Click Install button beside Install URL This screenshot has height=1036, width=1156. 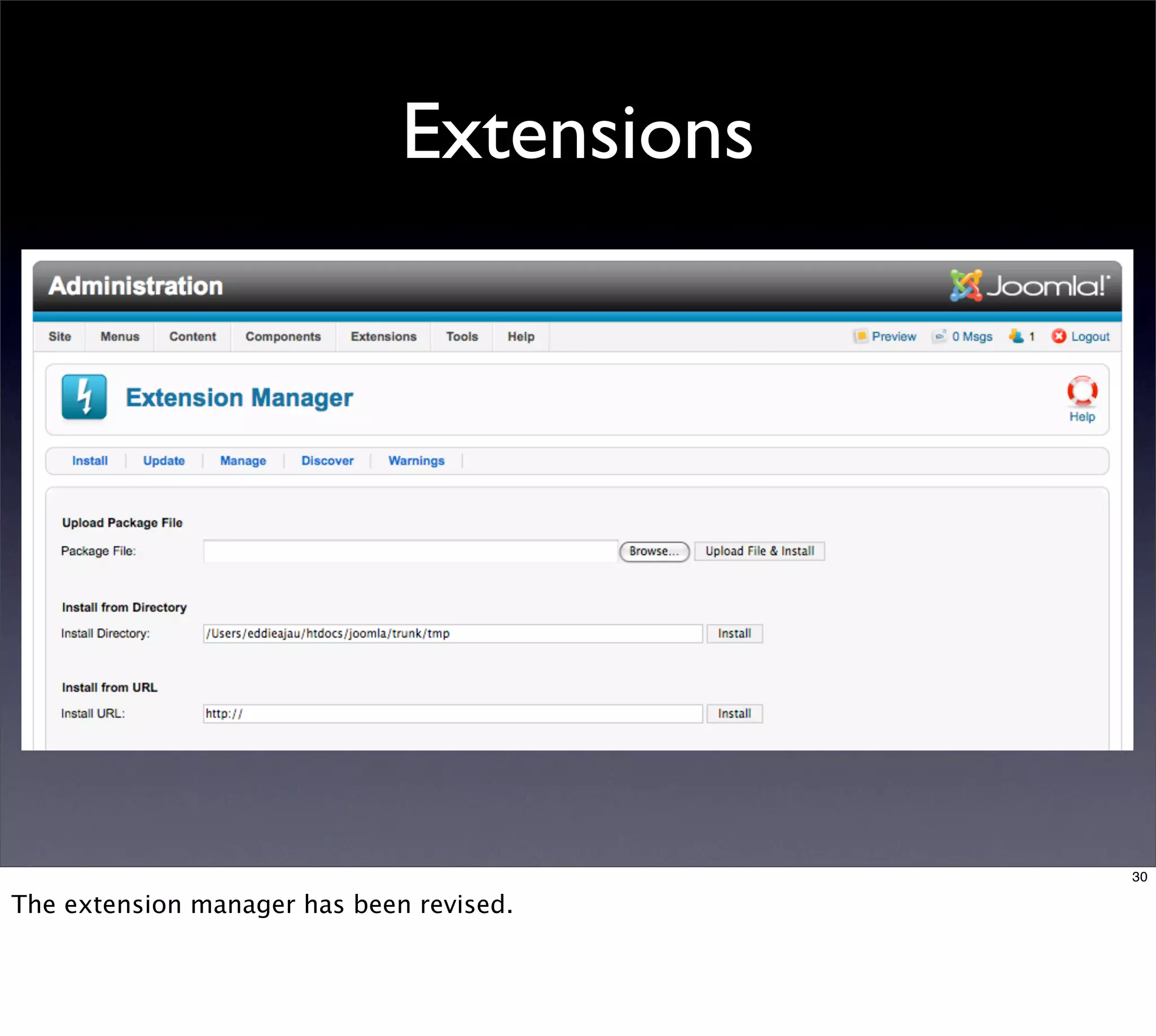pyautogui.click(x=734, y=714)
